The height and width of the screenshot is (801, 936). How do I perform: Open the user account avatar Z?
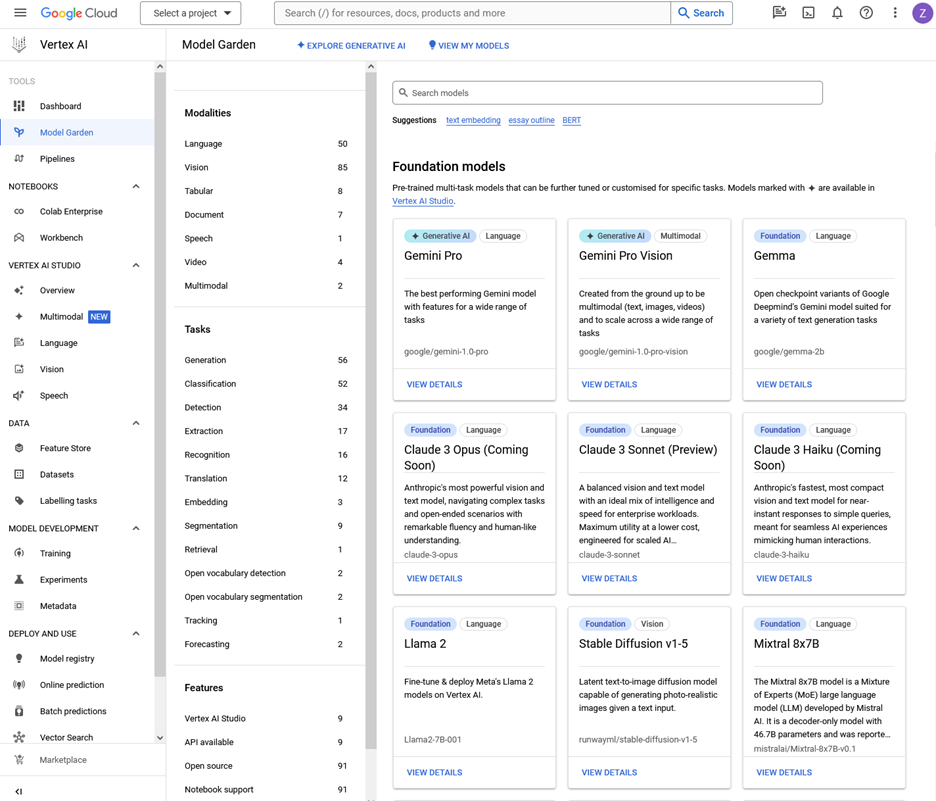coord(923,13)
